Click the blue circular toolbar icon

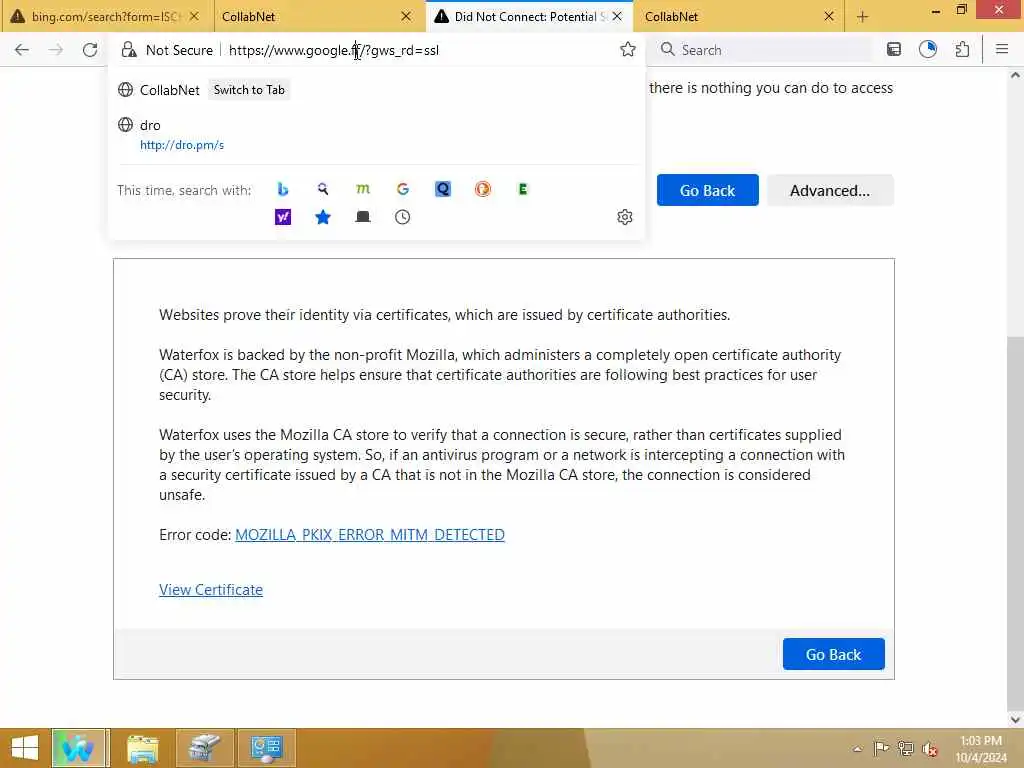[928, 50]
